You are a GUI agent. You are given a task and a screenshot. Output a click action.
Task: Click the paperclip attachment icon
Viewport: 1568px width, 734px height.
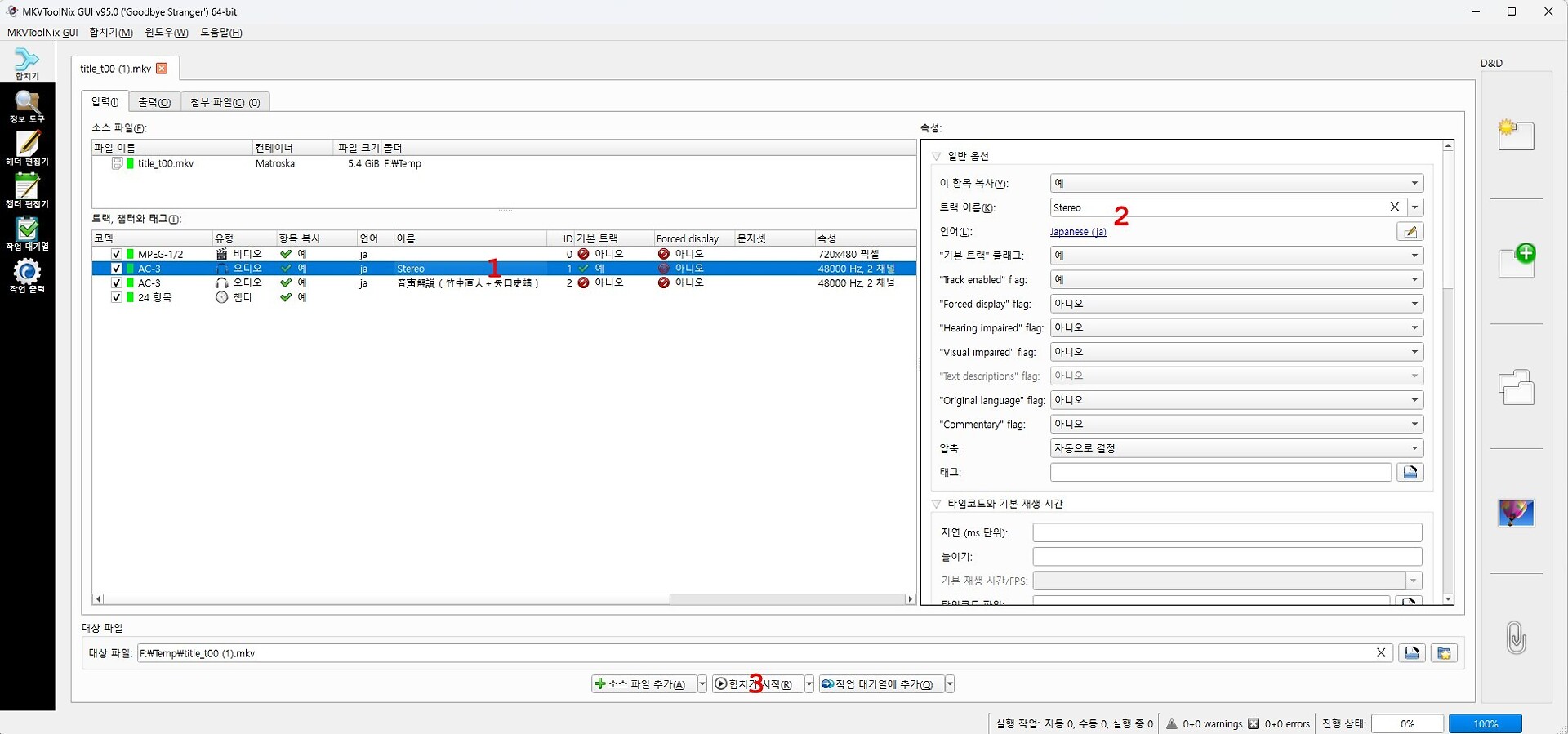(1516, 637)
